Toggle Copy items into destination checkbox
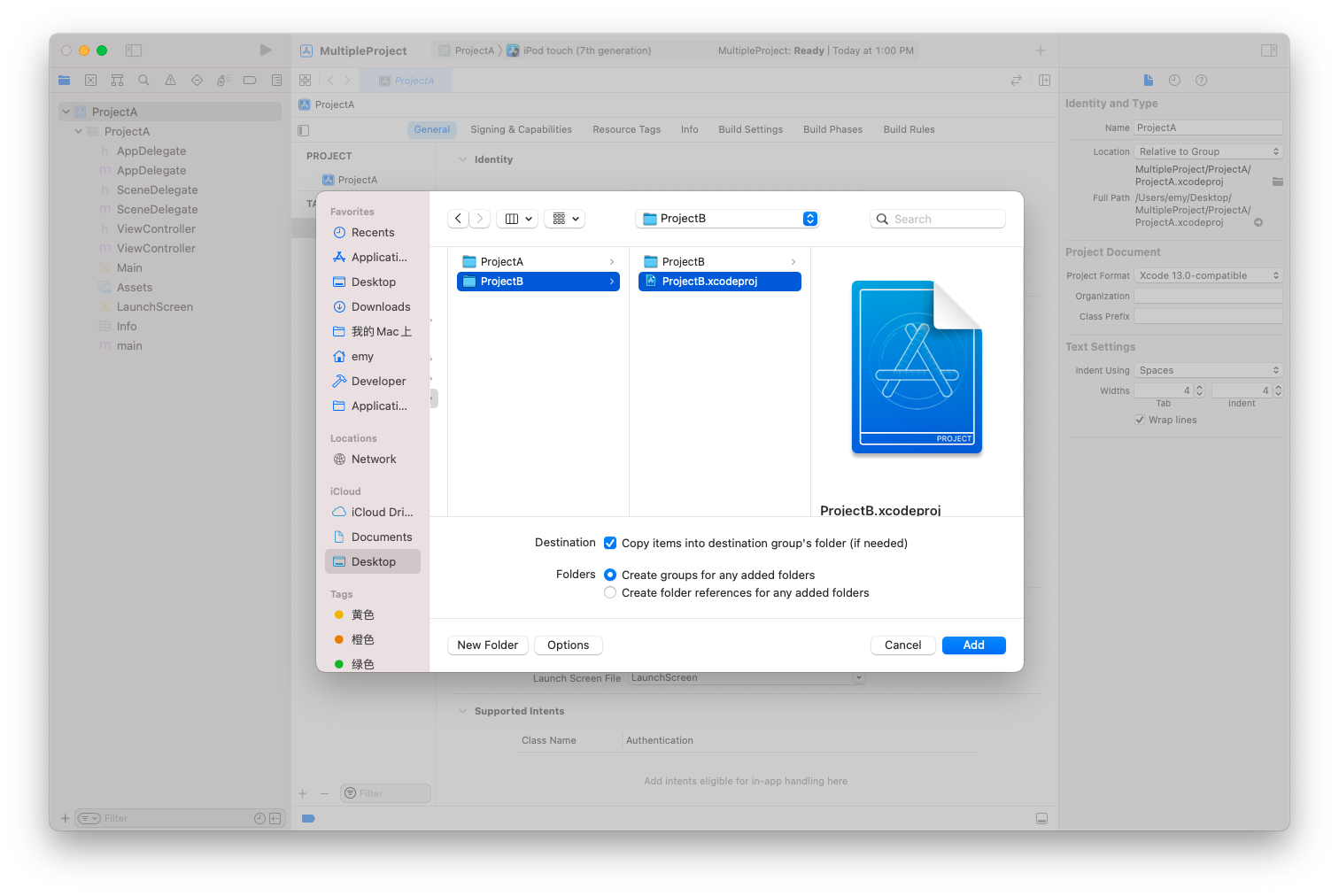Viewport: 1339px width, 896px height. click(x=610, y=543)
